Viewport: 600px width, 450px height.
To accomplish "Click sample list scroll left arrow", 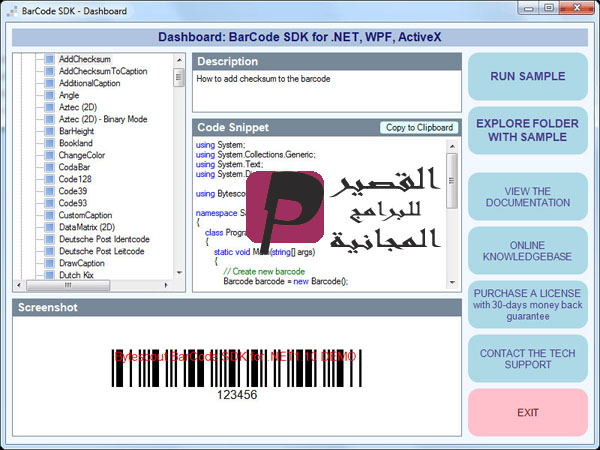I will [19, 285].
